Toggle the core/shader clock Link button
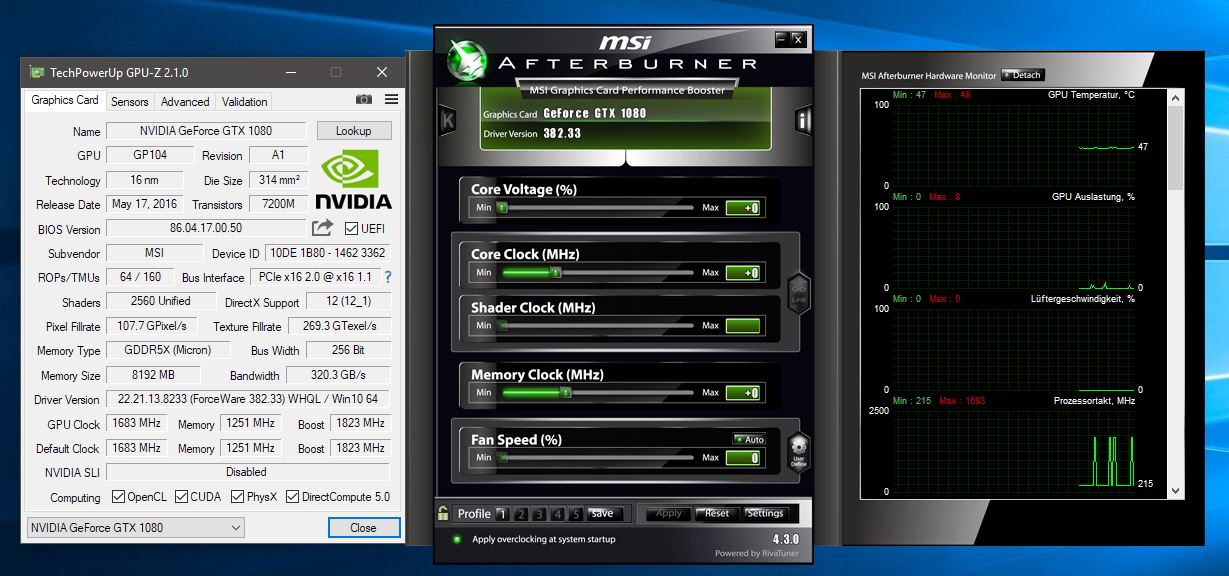Viewport: 1229px width, 576px height. coord(798,295)
